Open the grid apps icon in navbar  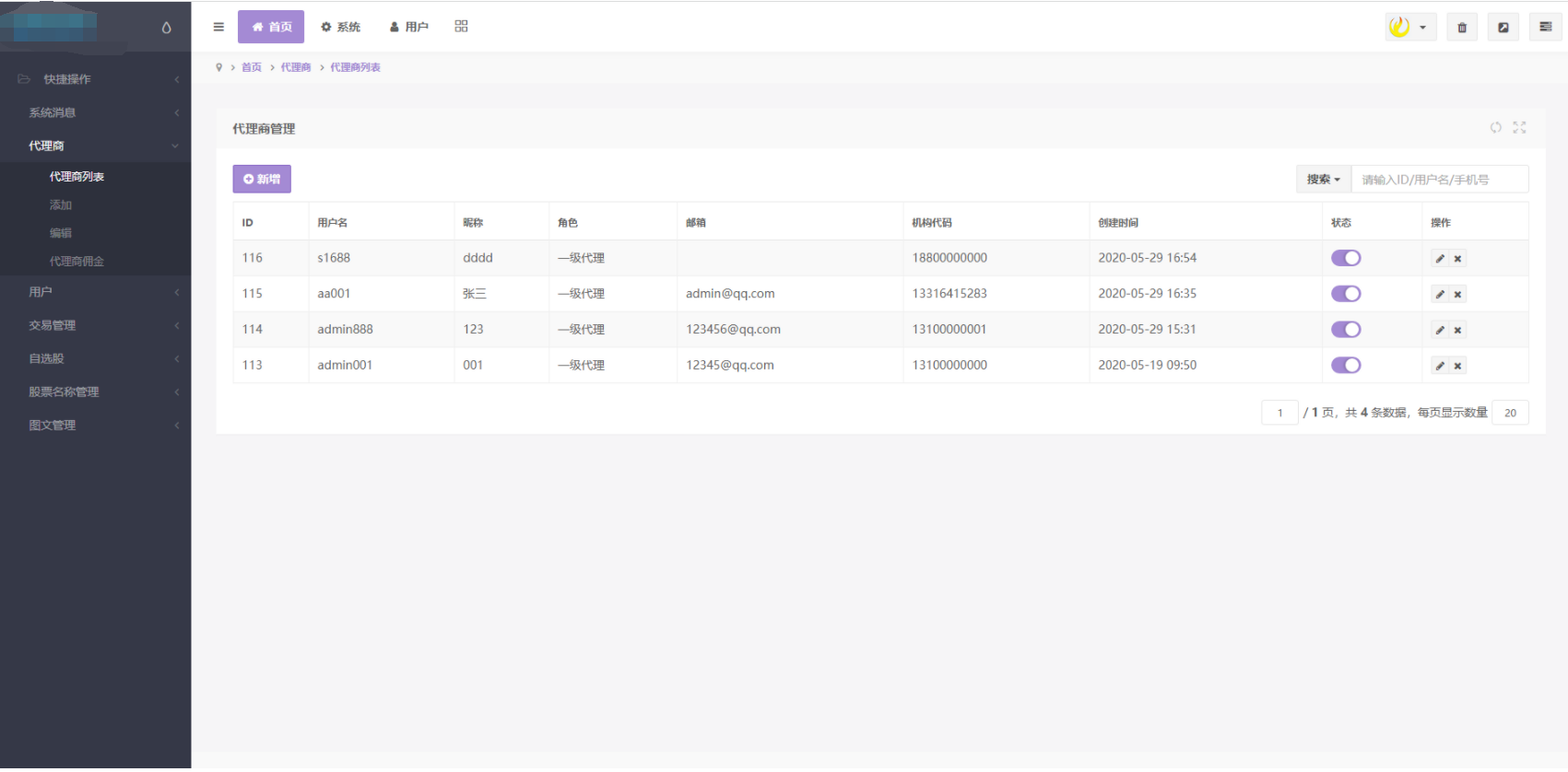pyautogui.click(x=461, y=27)
